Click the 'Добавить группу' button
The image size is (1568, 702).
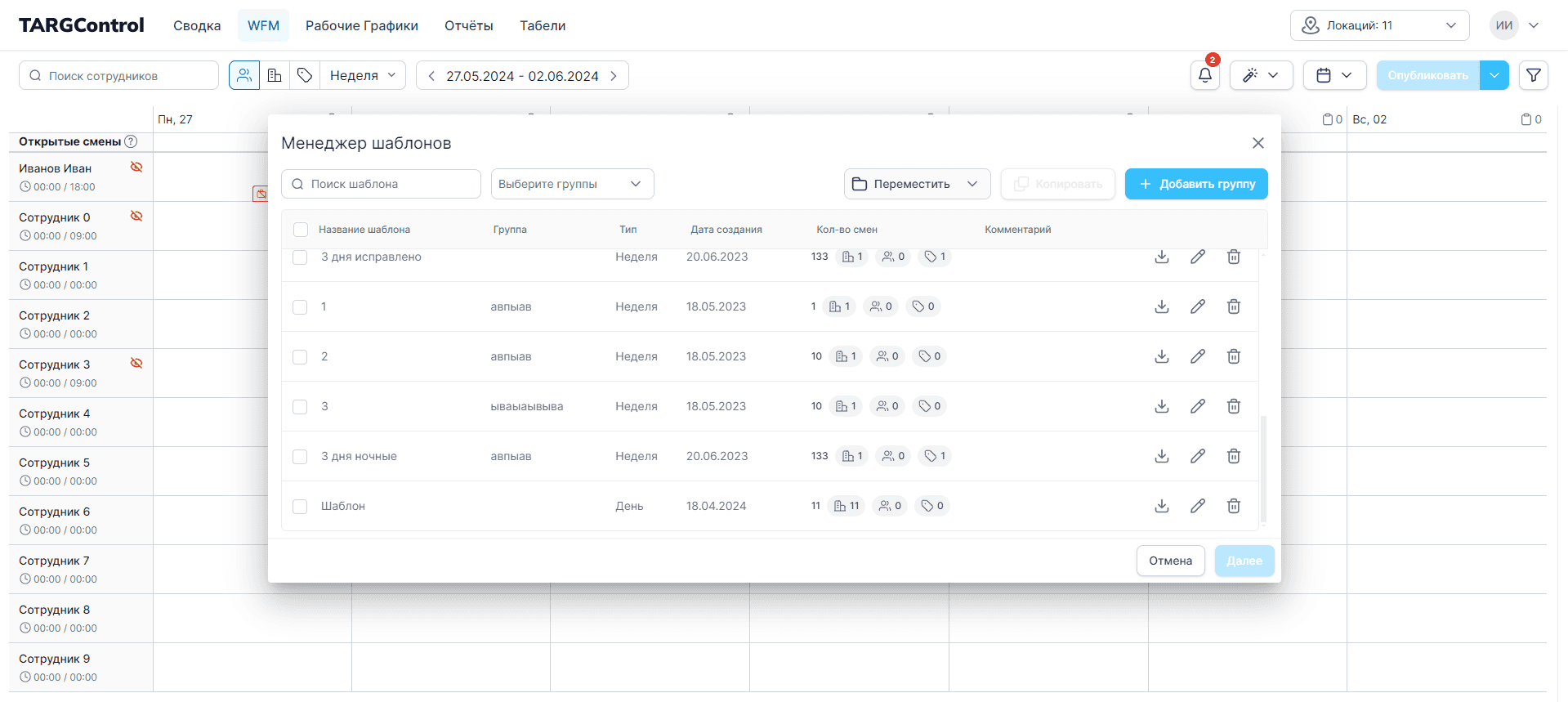click(1195, 184)
